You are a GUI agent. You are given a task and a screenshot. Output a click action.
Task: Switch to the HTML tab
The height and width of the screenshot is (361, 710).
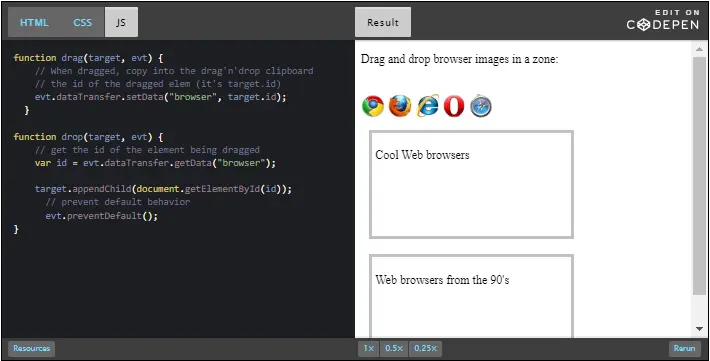(x=34, y=22)
